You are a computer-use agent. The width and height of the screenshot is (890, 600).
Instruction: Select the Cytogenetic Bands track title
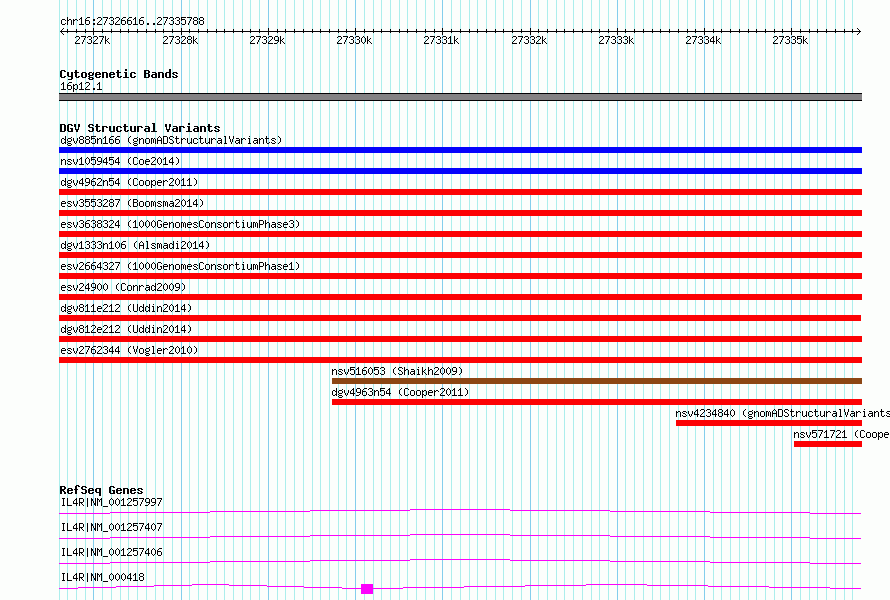[x=119, y=74]
